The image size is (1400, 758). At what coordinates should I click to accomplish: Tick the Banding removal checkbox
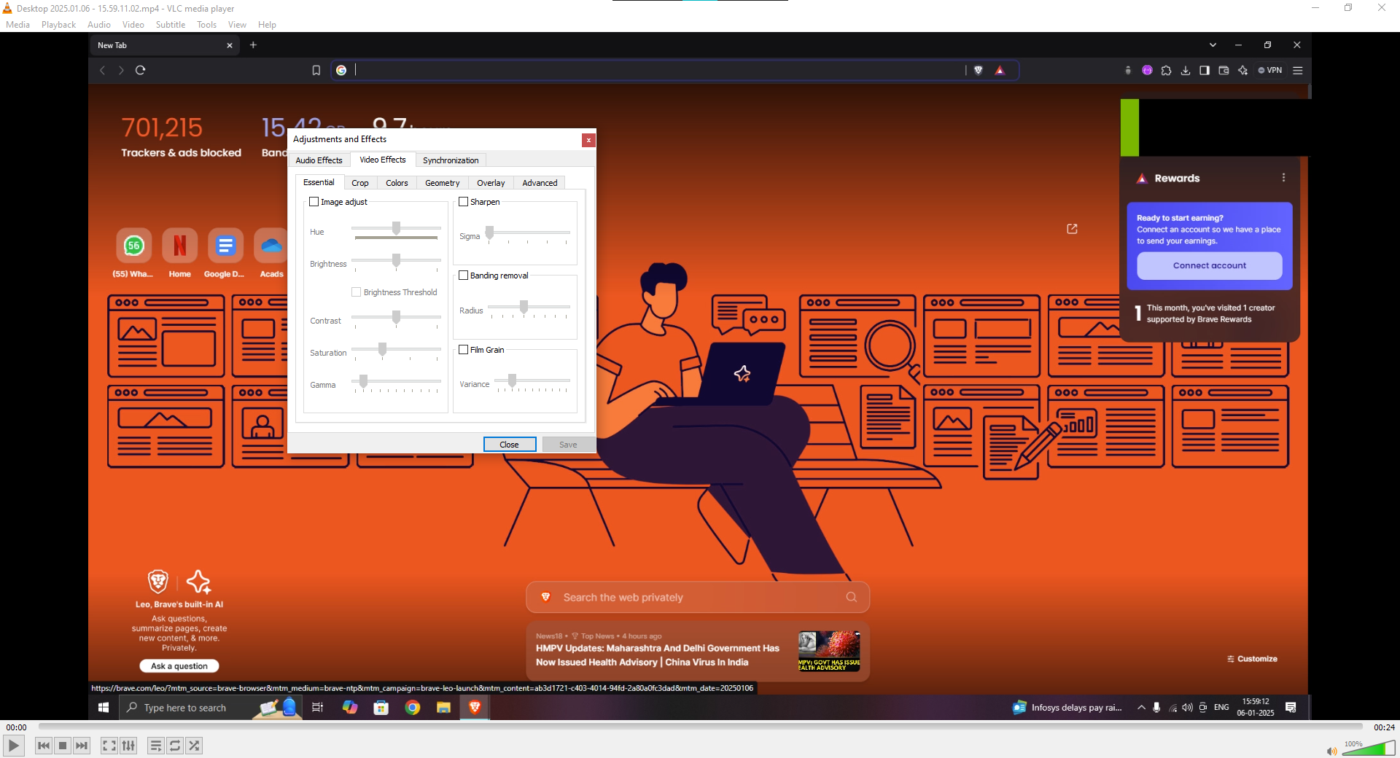tap(464, 275)
